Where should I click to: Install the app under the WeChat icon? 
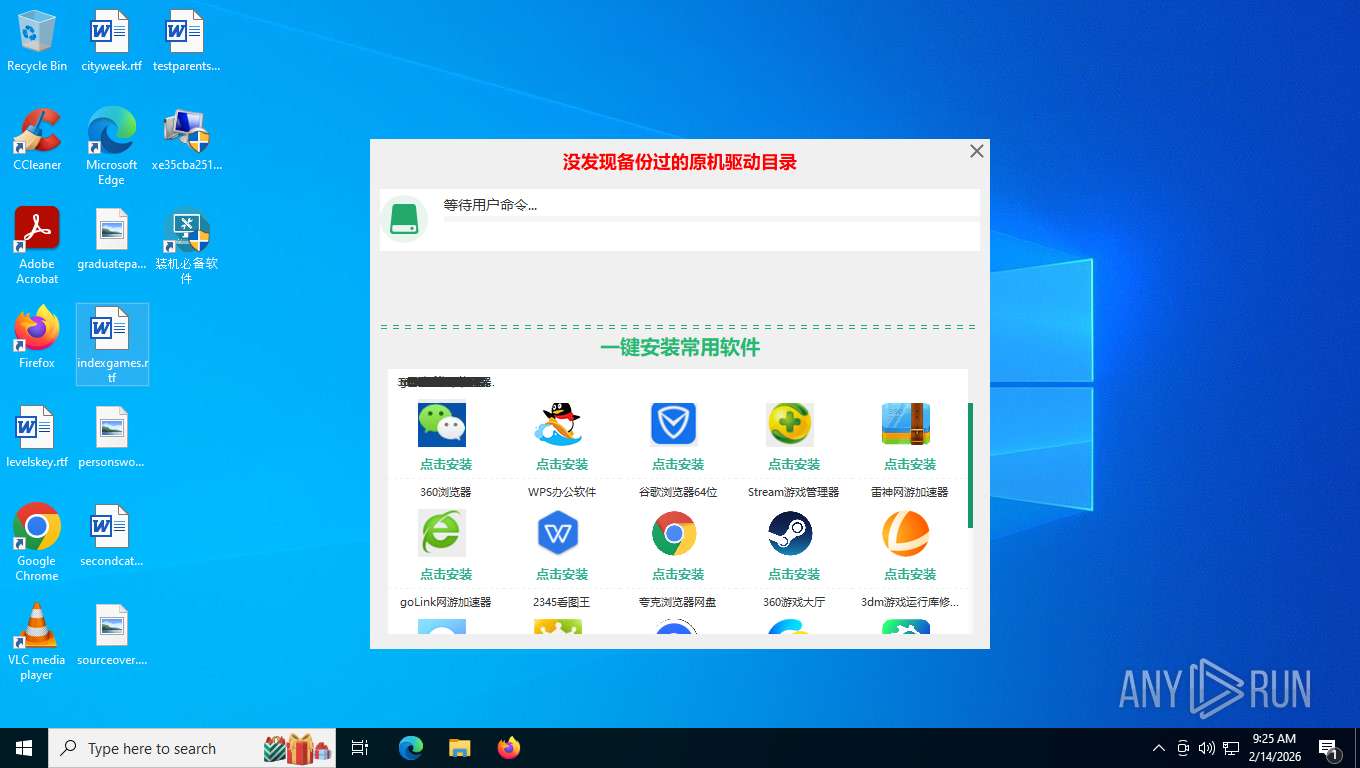(446, 464)
